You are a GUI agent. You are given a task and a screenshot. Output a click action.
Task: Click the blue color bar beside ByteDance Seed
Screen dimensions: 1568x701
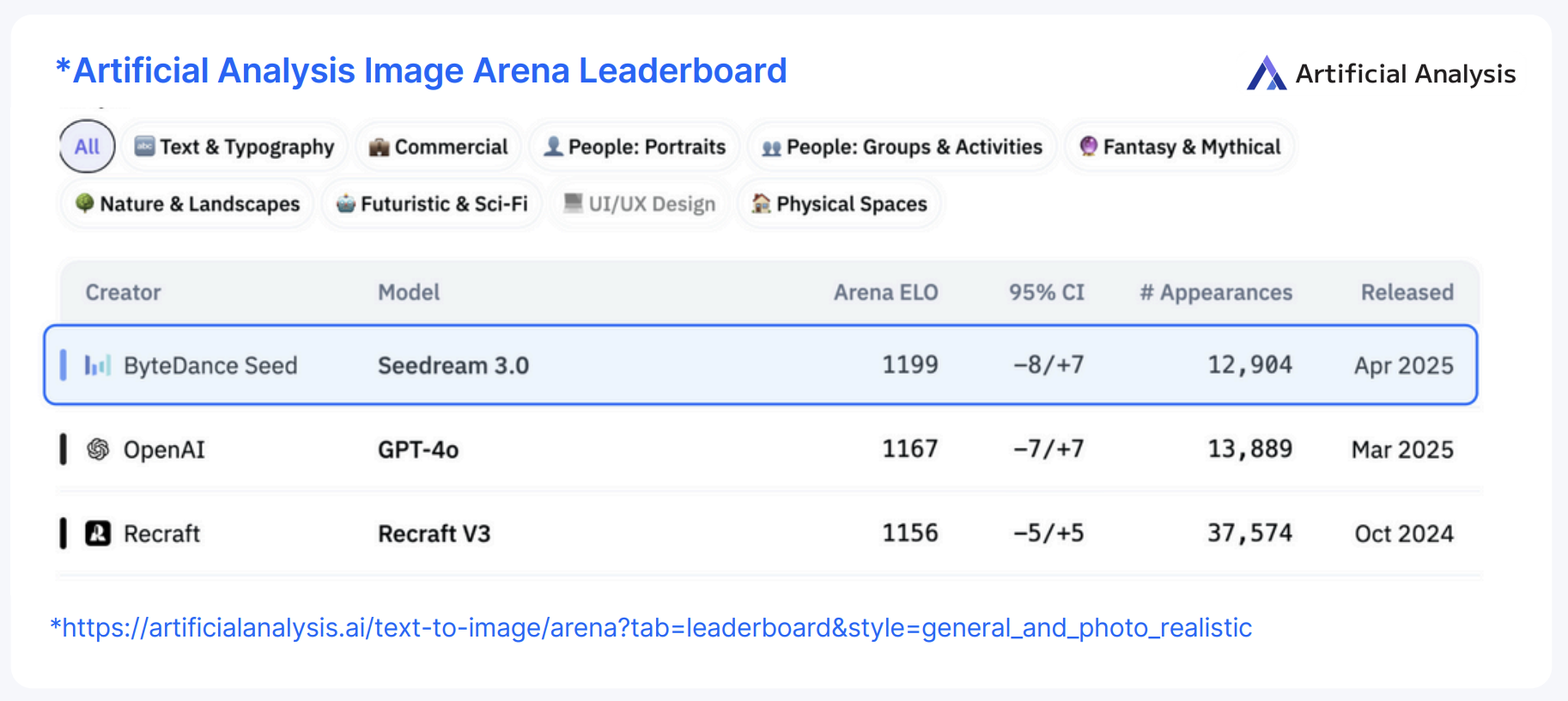(63, 365)
